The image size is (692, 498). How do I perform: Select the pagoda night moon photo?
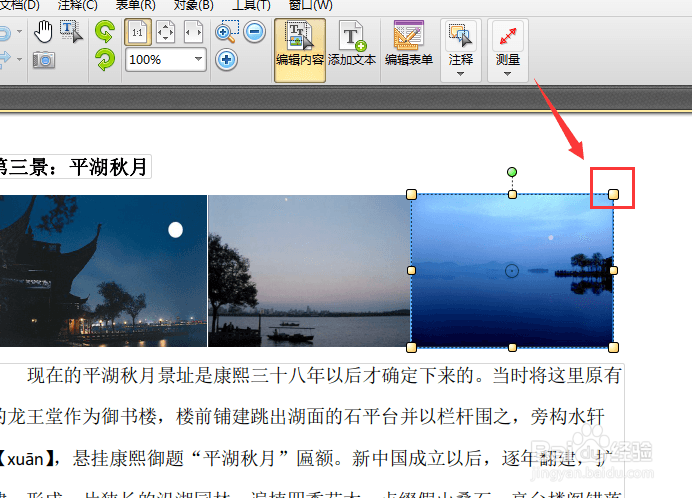coord(103,271)
